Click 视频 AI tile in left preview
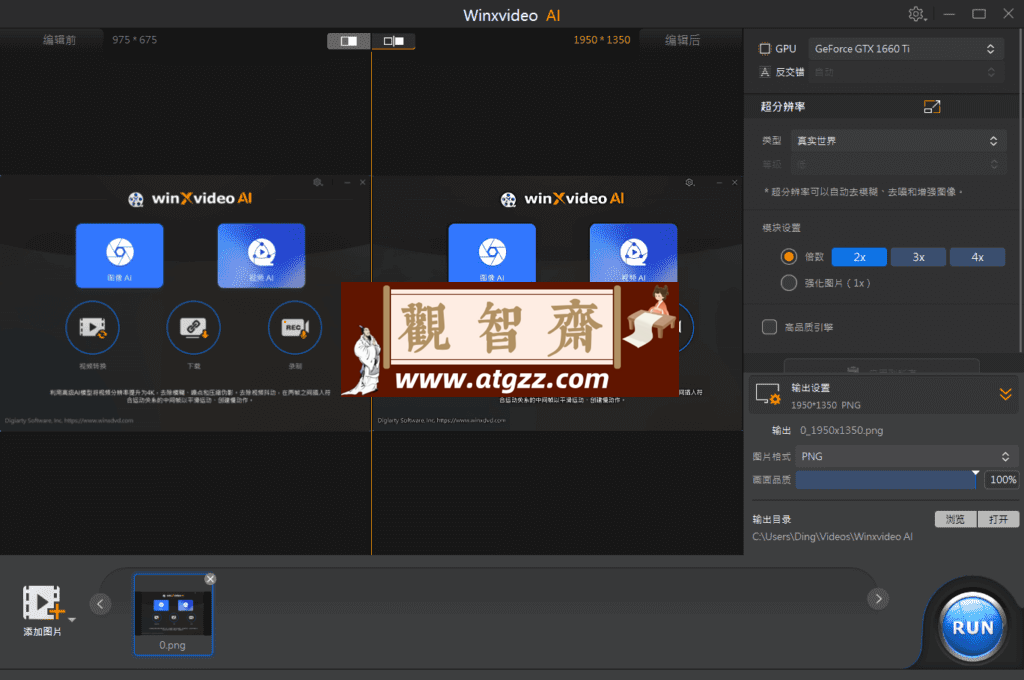This screenshot has width=1024, height=680. point(261,255)
